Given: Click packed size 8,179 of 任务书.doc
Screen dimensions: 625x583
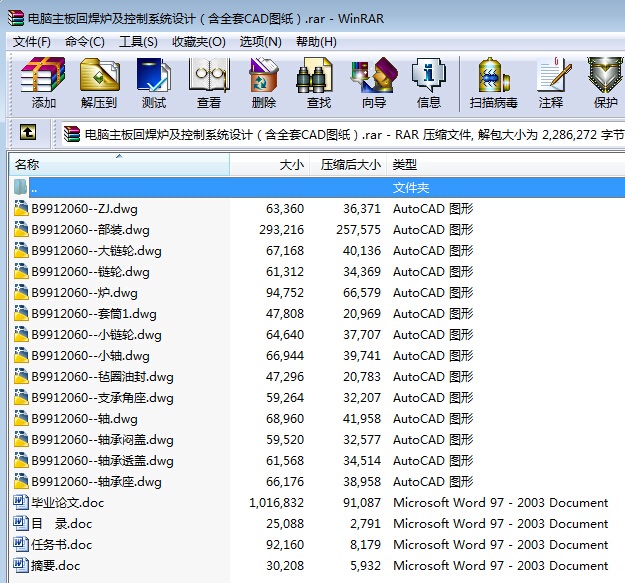Looking at the screenshot, I should [x=365, y=544].
